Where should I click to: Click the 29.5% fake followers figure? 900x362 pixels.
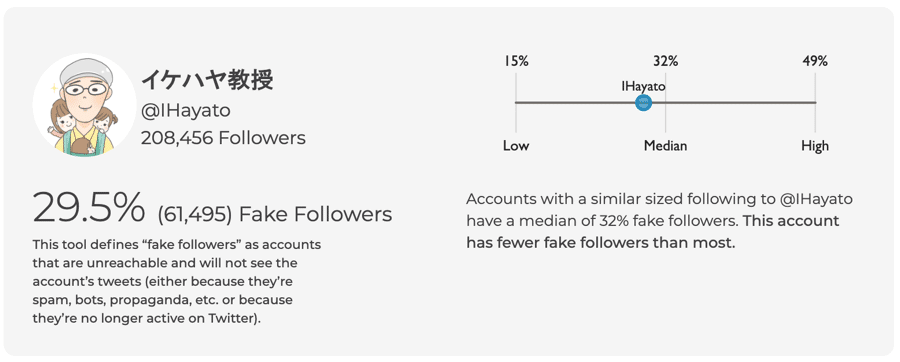pos(90,208)
